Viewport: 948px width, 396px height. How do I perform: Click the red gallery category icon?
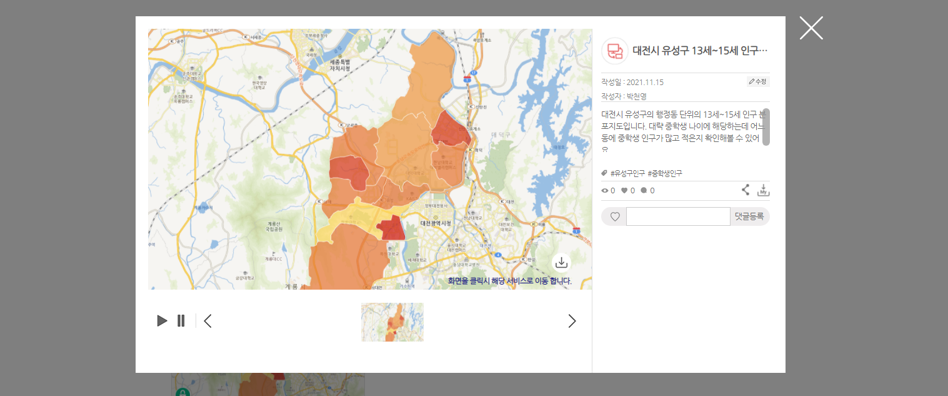click(x=615, y=51)
